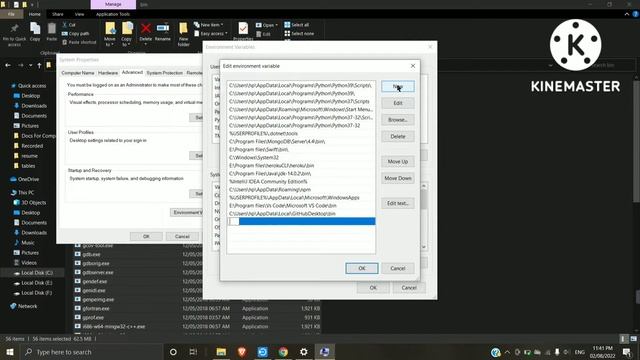Select the gfortran.exe file
This screenshot has height=360, width=640.
(96, 309)
